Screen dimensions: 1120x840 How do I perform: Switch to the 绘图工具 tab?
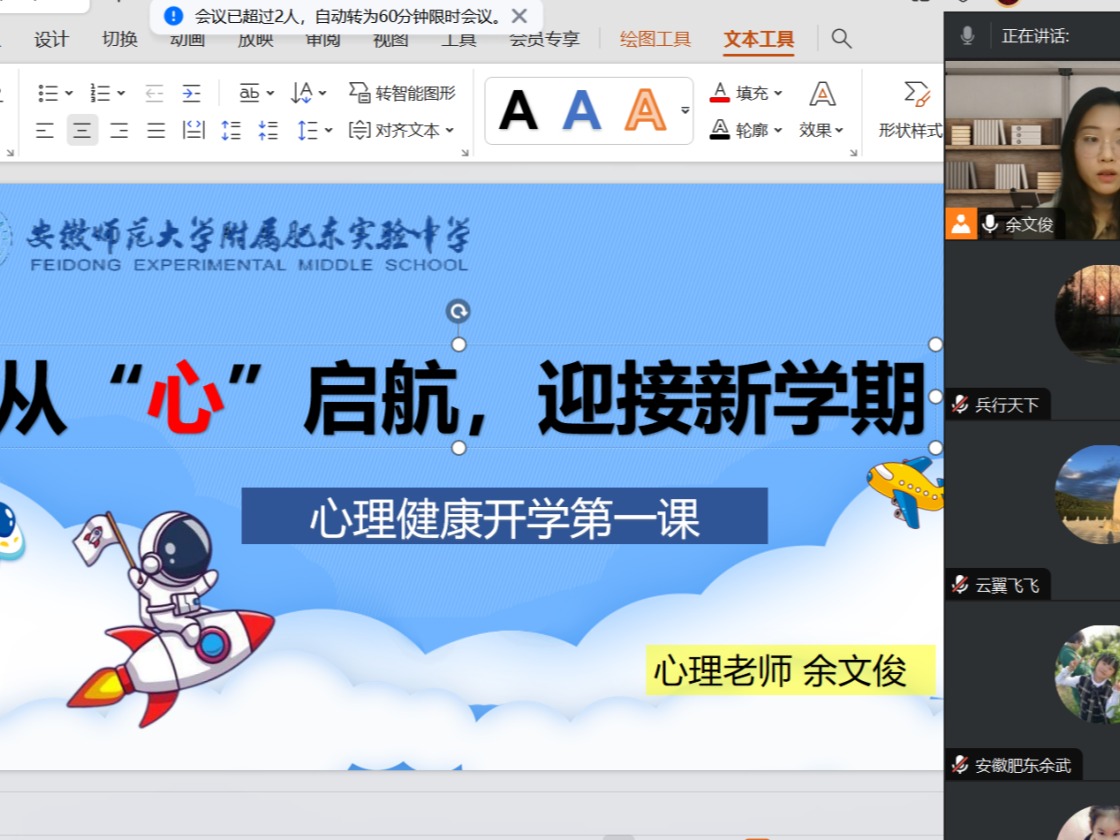click(655, 39)
